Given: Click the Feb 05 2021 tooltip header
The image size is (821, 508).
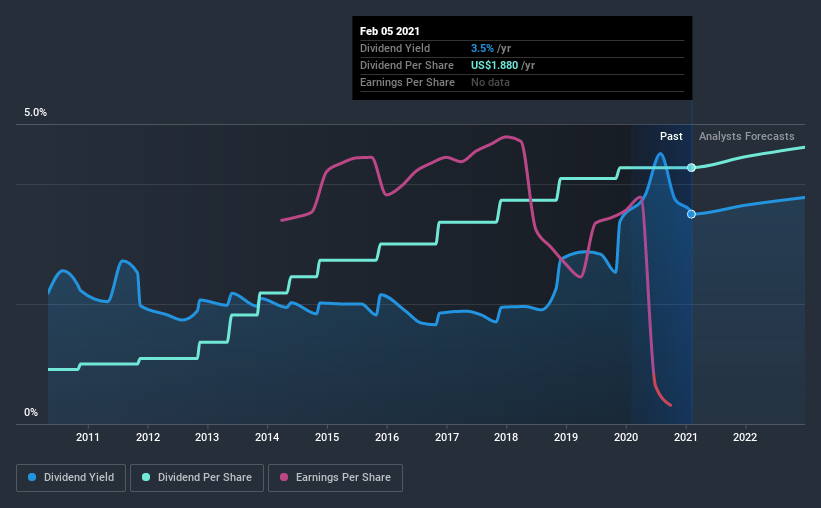Looking at the screenshot, I should click(x=390, y=31).
